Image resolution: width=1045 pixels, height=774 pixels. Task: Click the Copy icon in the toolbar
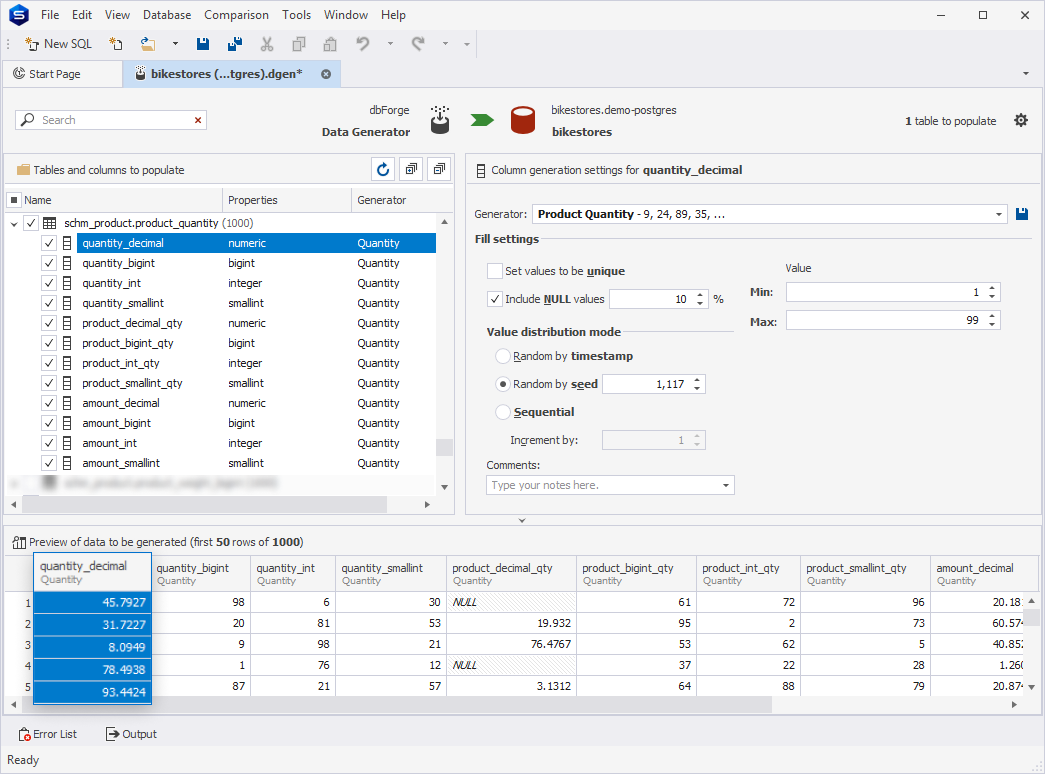[x=299, y=44]
